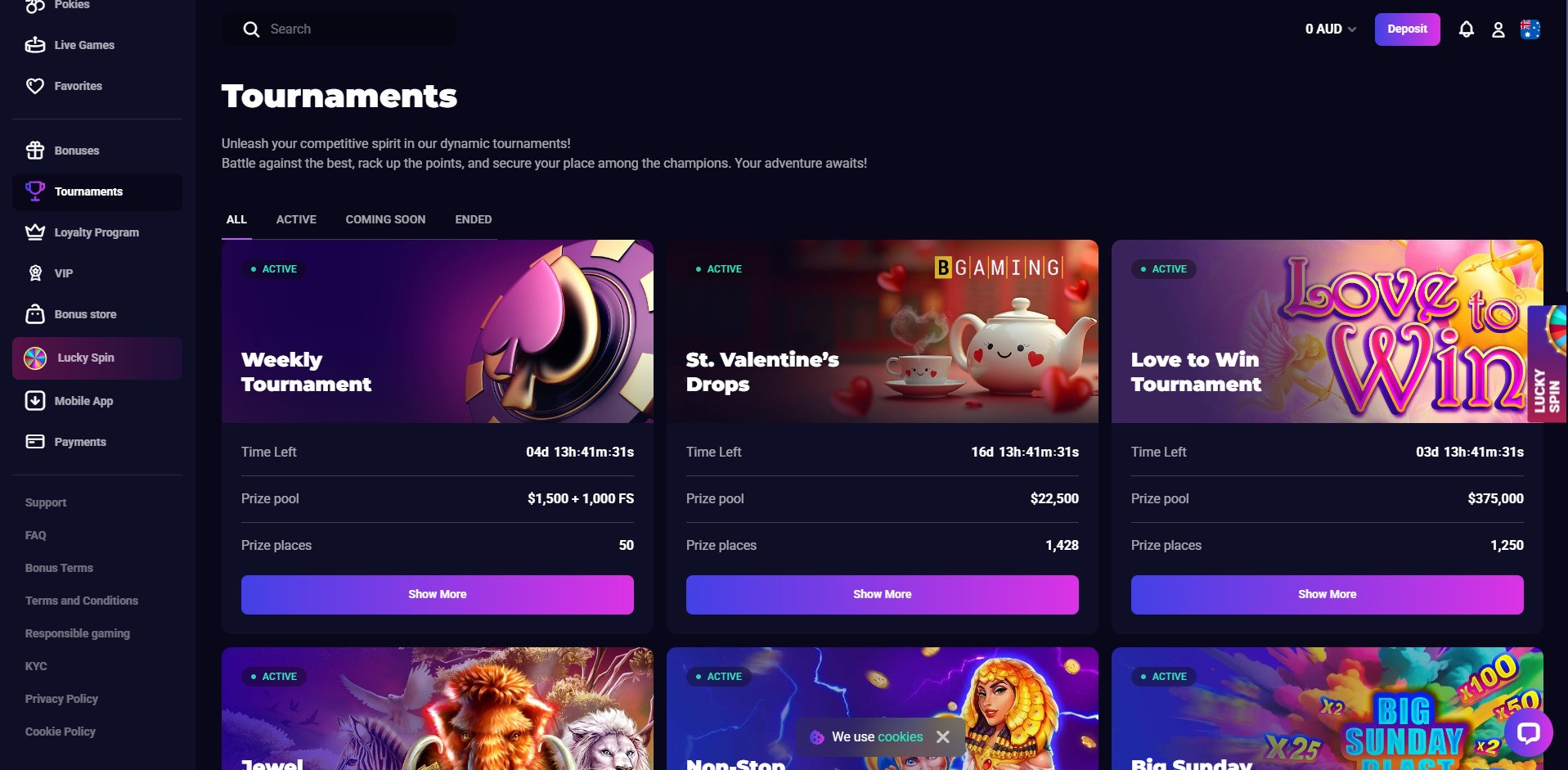Click the Search input field
Image resolution: width=1568 pixels, height=770 pixels.
tap(339, 29)
